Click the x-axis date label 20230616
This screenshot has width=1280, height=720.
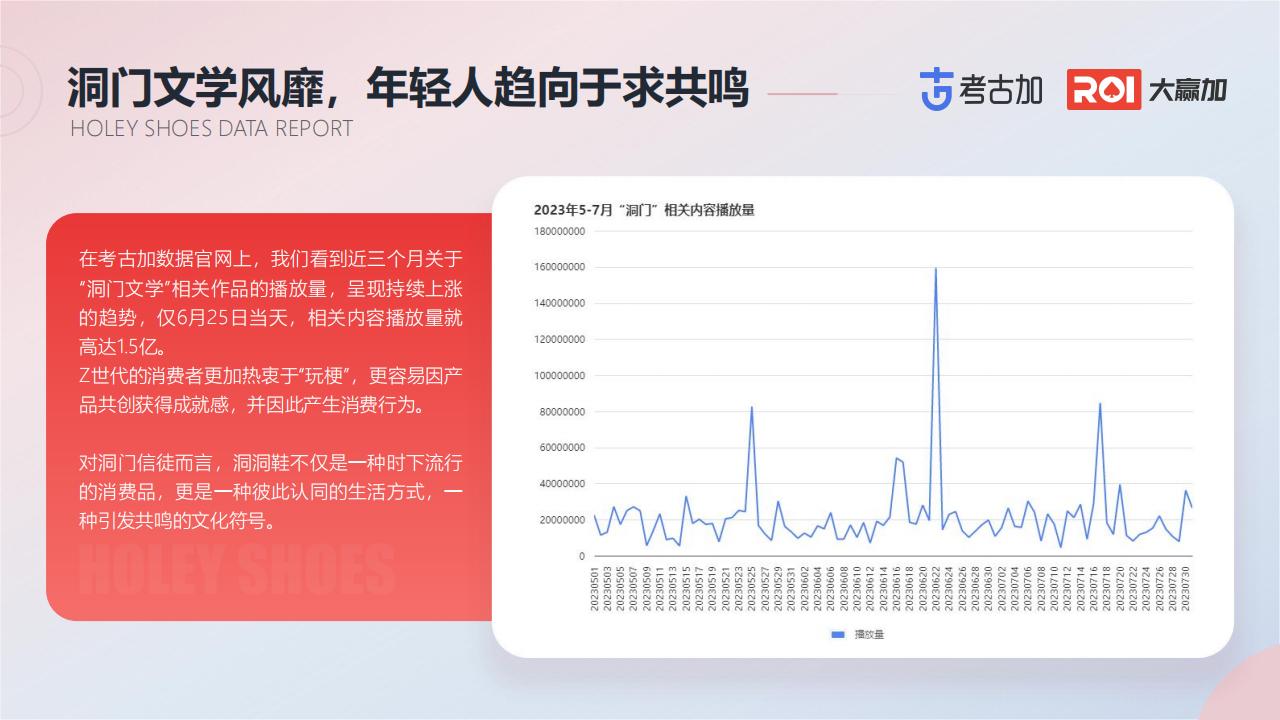[x=897, y=588]
